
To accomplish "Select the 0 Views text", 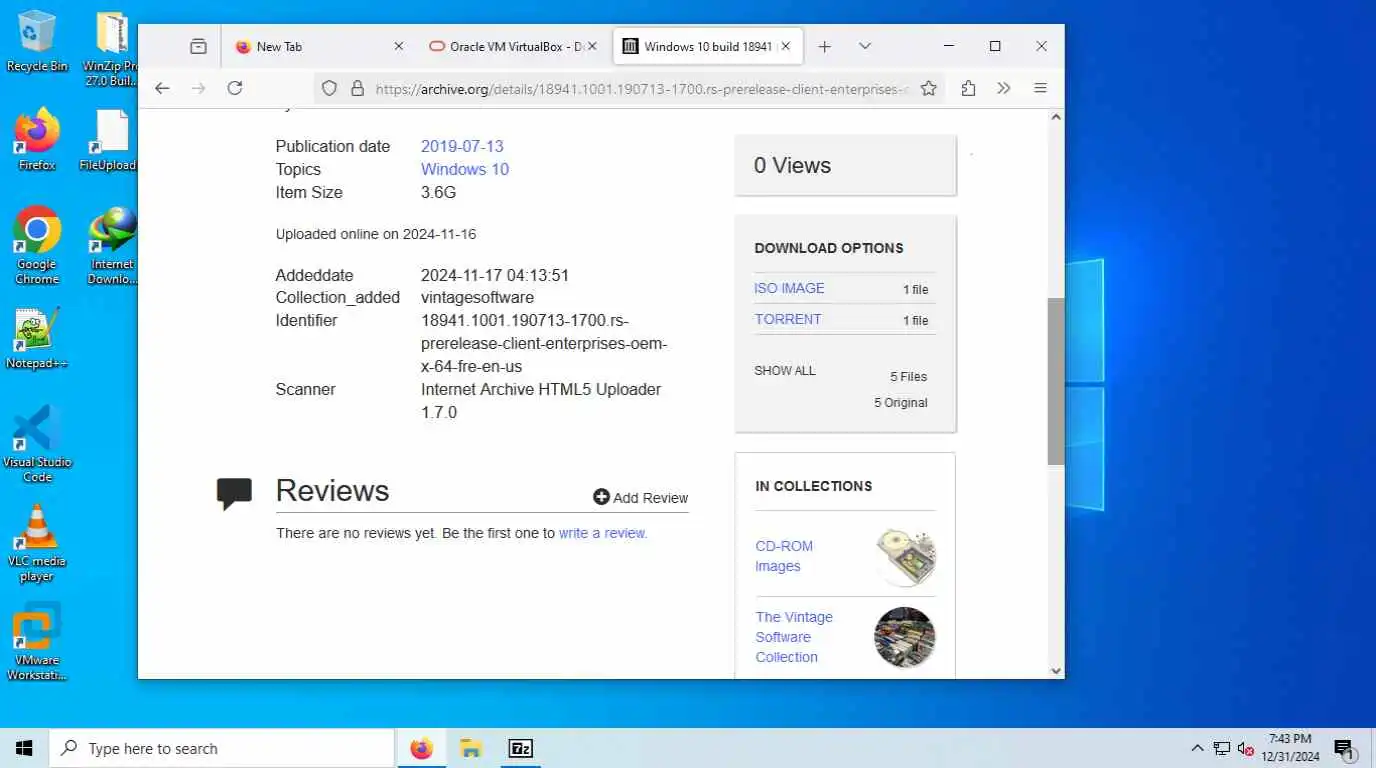I will click(792, 166).
